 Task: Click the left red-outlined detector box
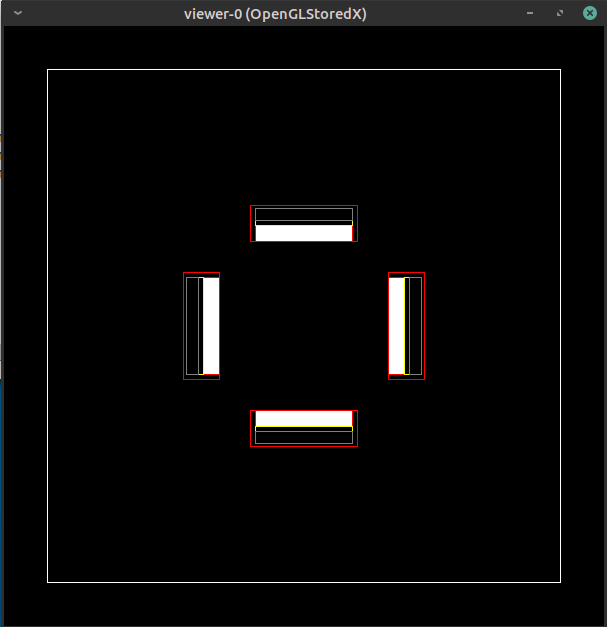coord(202,326)
